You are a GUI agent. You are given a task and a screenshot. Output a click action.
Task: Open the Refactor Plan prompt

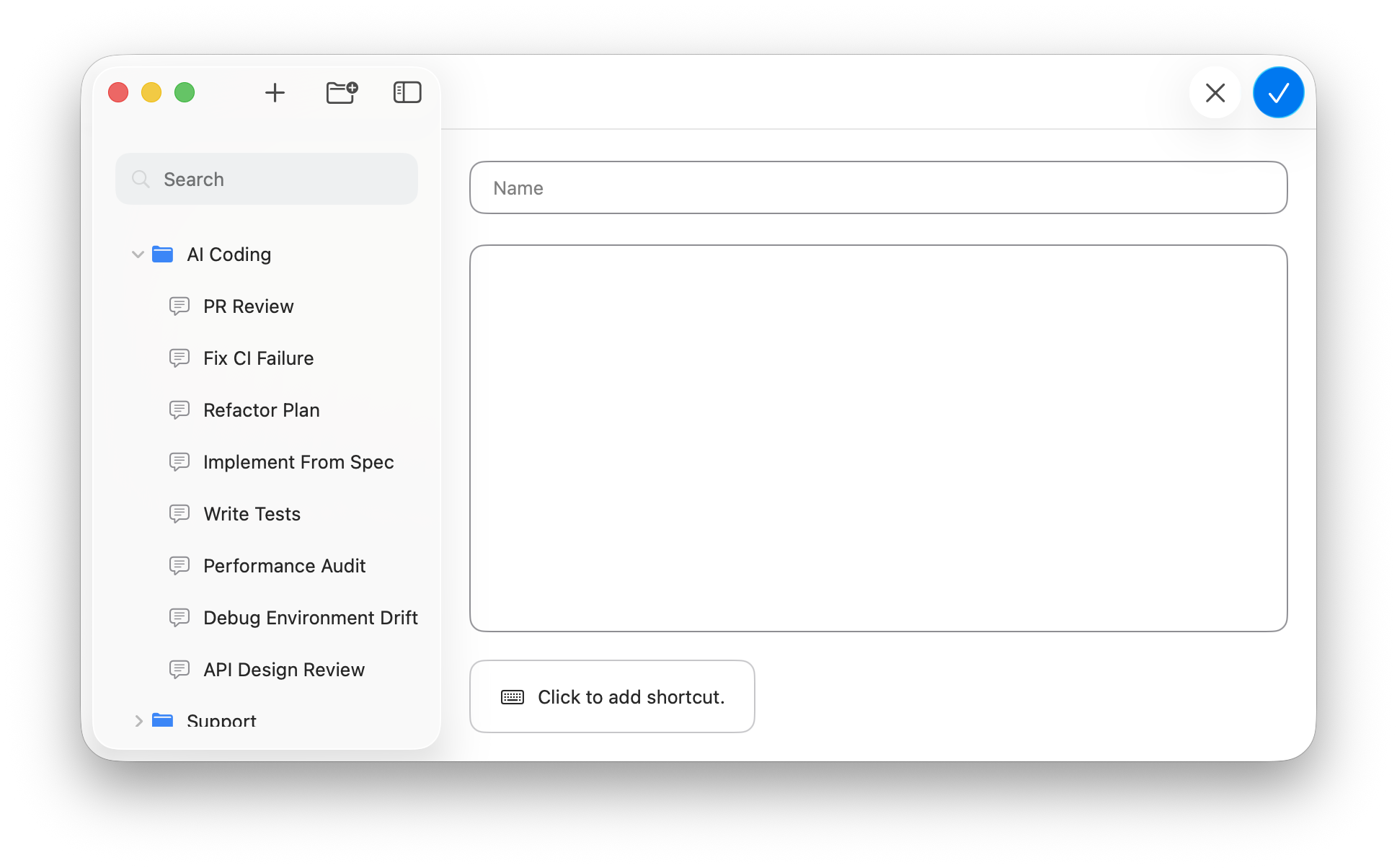(x=261, y=409)
